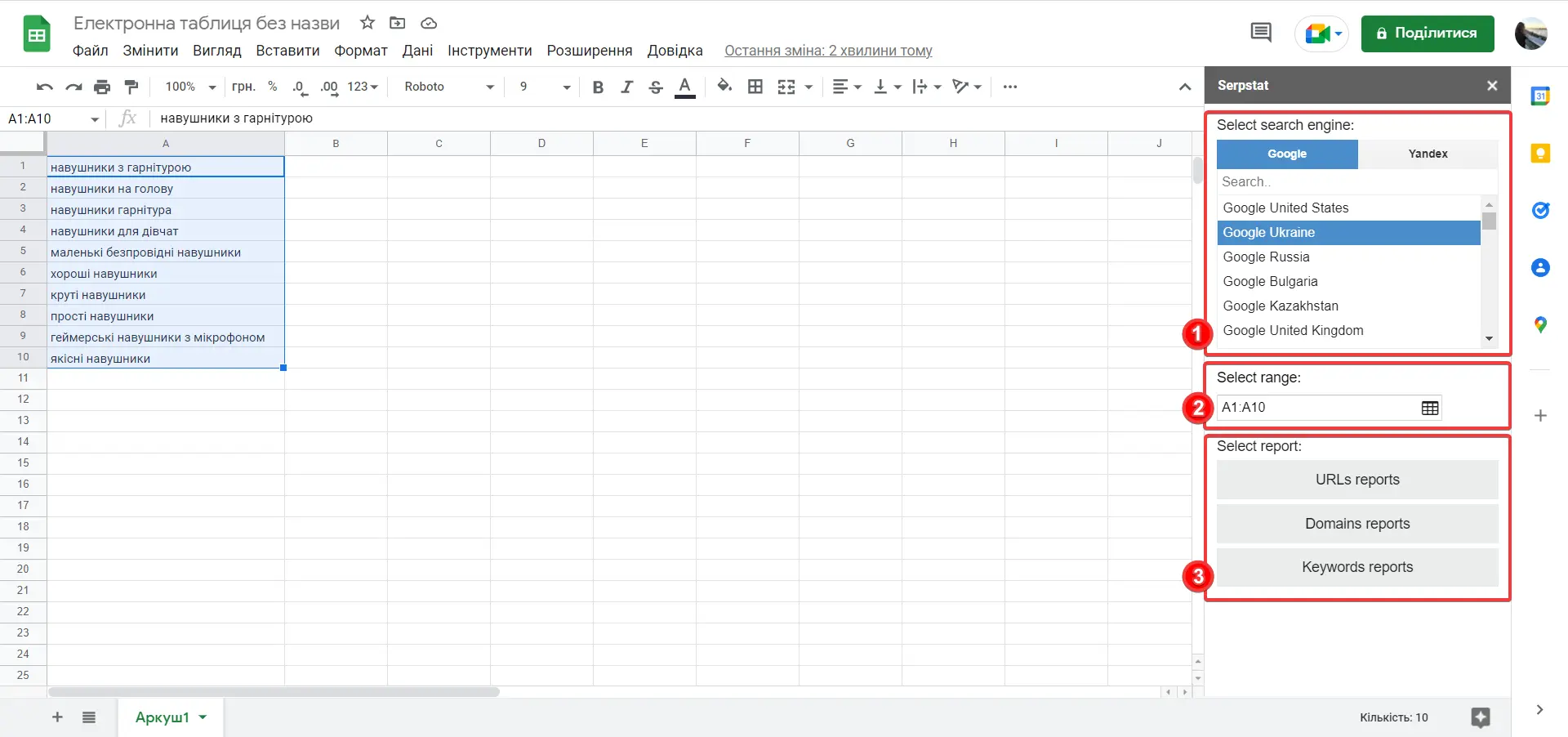The image size is (1568, 737).
Task: Open the text color picker
Action: click(x=685, y=87)
